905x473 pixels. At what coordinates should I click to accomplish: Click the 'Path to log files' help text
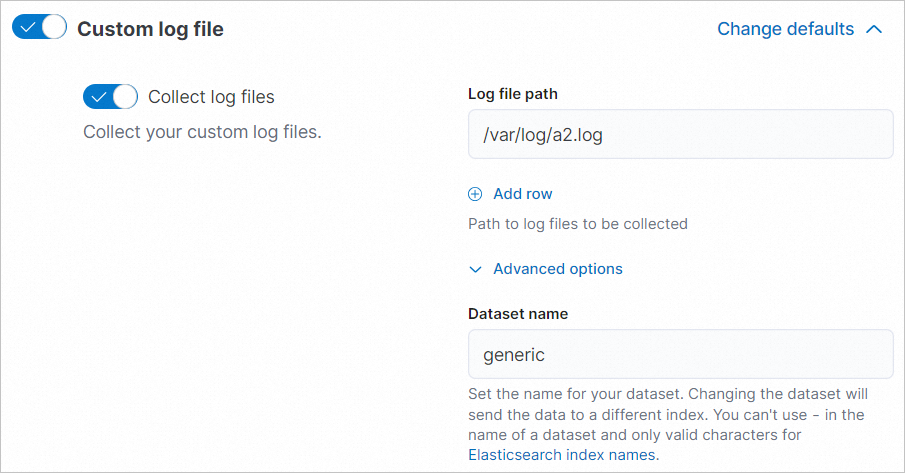(x=578, y=224)
